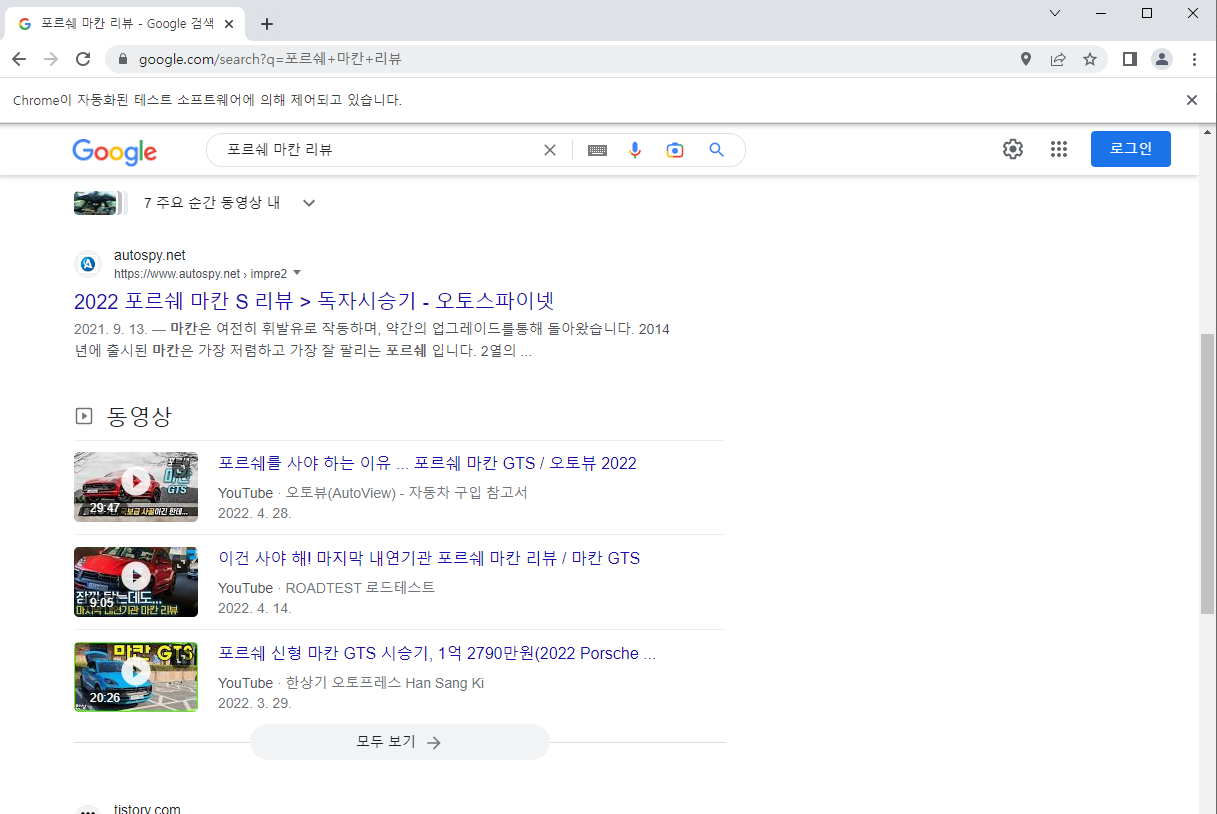The image size is (1217, 814).
Task: Select the 포르쉐 마칸 리뷰 browser tab
Action: tap(125, 24)
